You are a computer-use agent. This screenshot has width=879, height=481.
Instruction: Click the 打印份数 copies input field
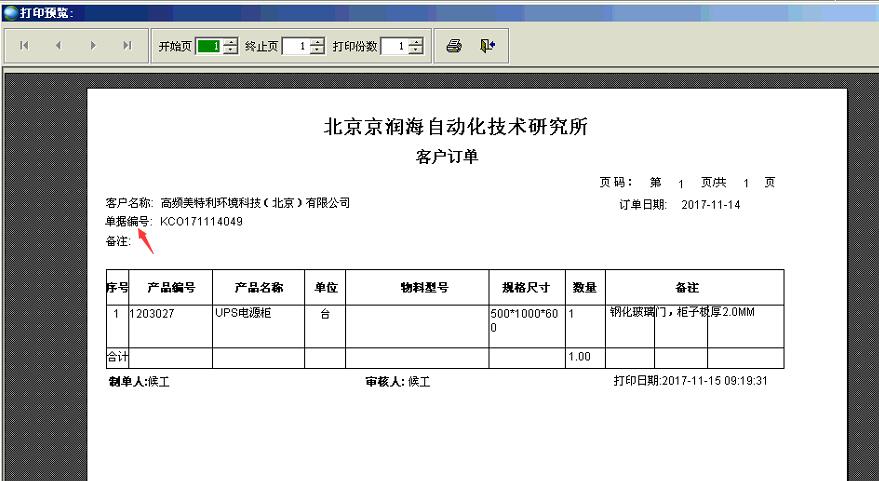(394, 46)
